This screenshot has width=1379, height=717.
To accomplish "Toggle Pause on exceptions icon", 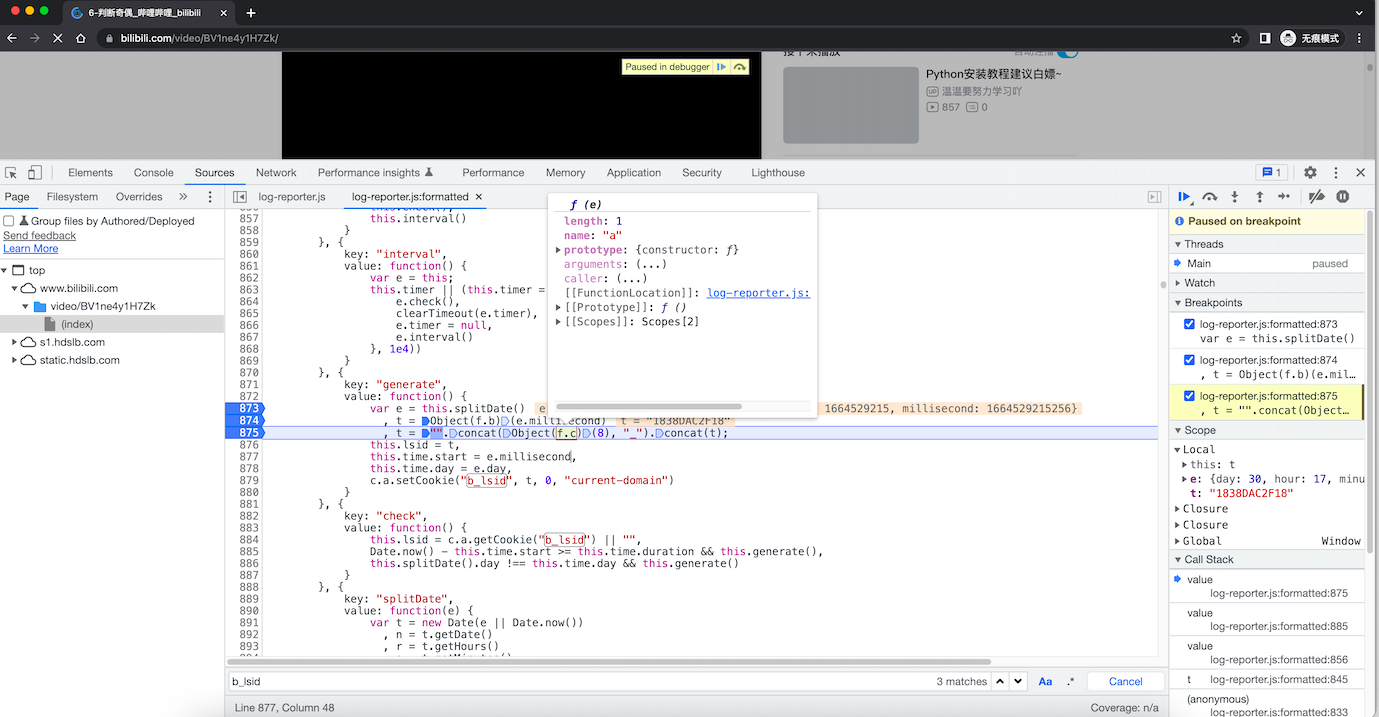I will (1343, 197).
